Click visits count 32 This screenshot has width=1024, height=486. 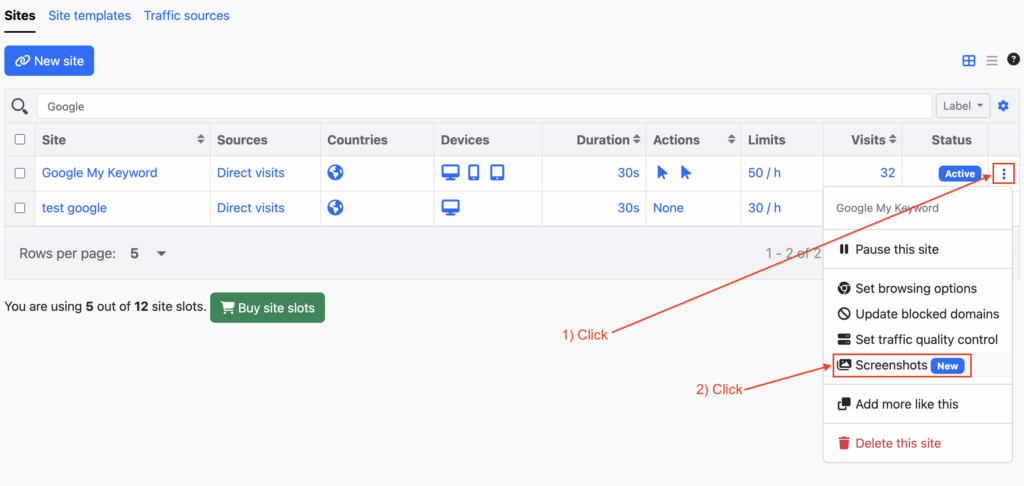point(888,173)
